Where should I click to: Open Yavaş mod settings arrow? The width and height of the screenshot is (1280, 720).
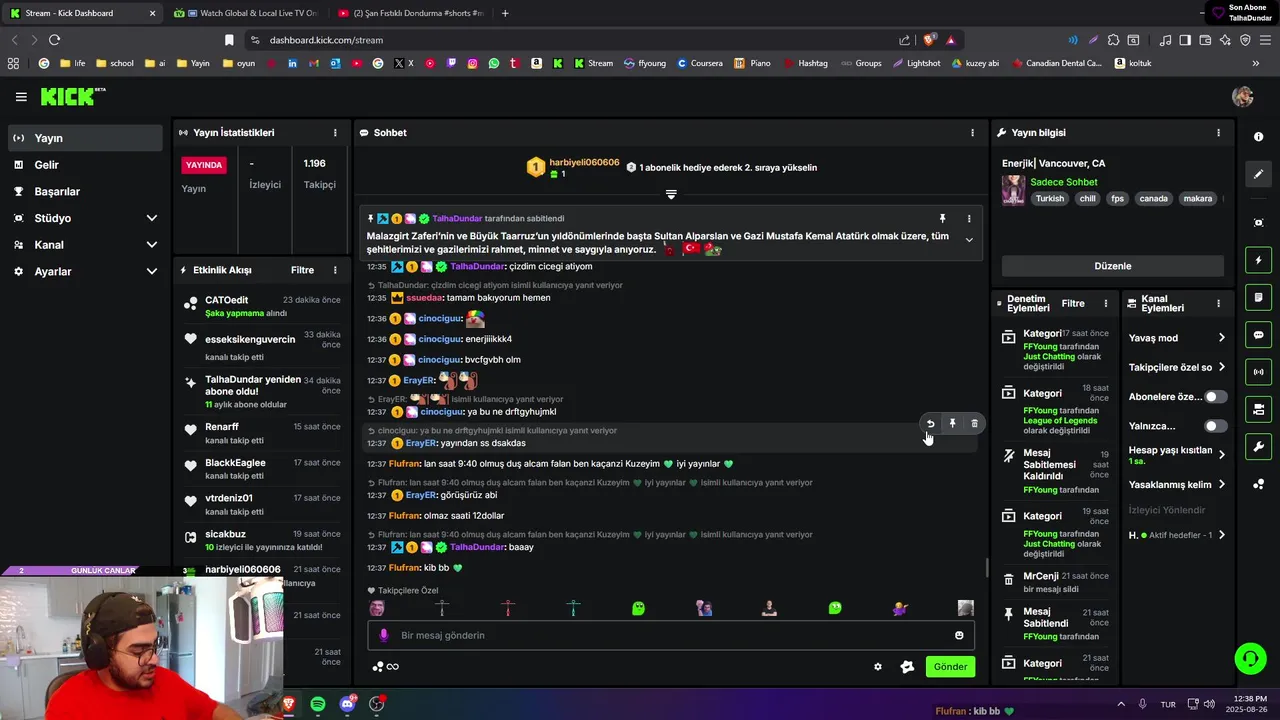tap(1221, 338)
